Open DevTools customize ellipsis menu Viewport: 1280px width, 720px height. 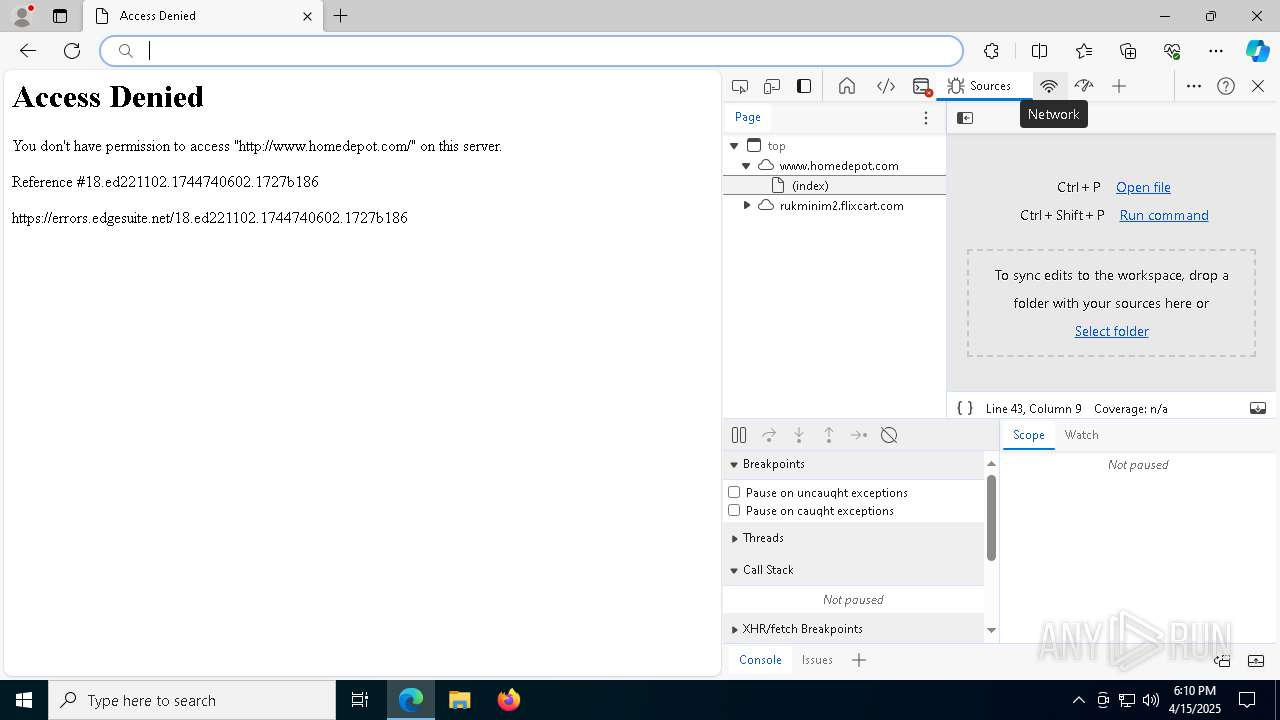point(1194,86)
